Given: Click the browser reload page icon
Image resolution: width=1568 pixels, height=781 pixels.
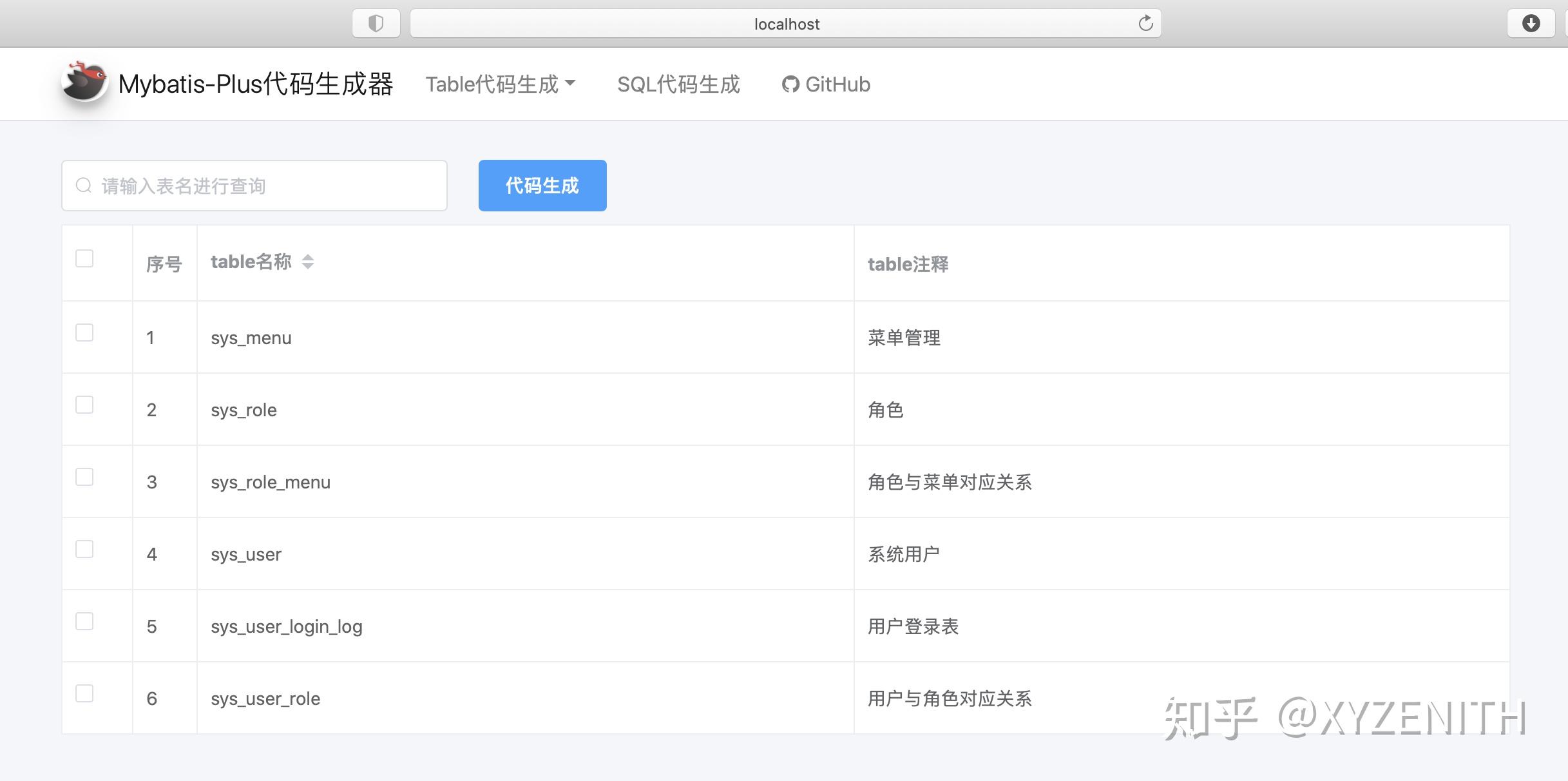Looking at the screenshot, I should coord(1145,24).
